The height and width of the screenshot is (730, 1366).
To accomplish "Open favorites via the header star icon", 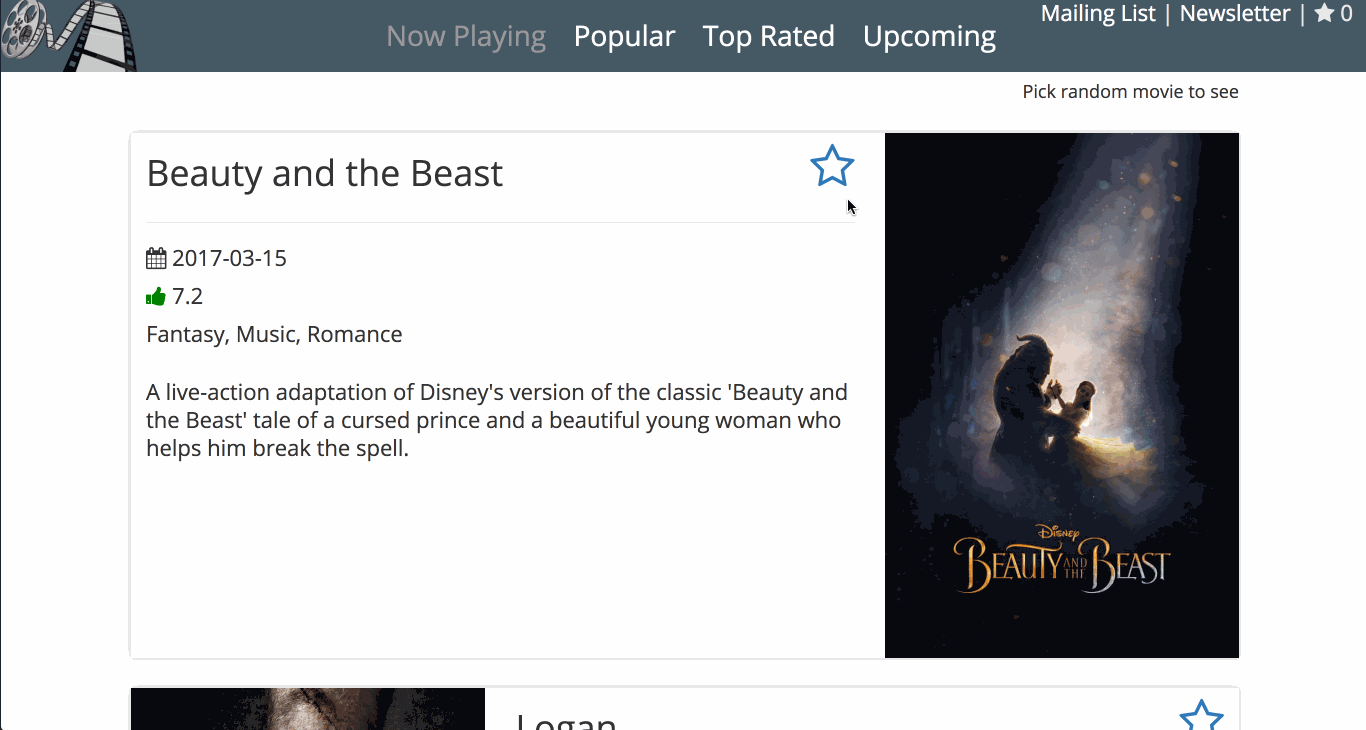I will point(1325,14).
